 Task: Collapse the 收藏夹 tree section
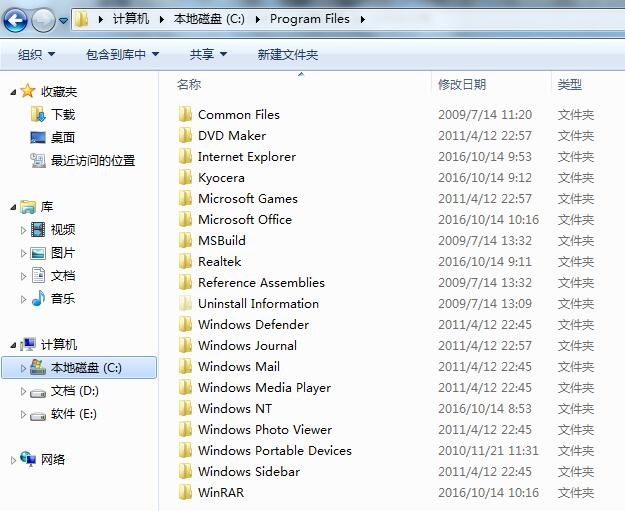pyautogui.click(x=13, y=92)
